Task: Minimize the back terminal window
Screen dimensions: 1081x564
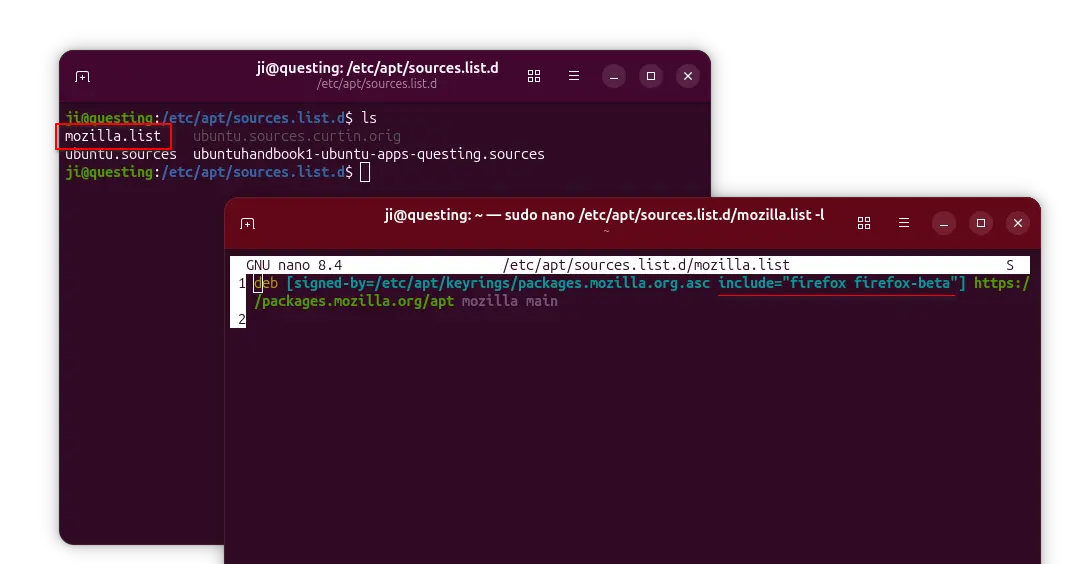Action: tap(614, 76)
